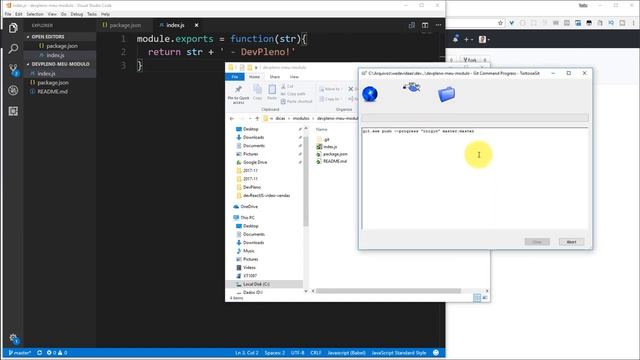Select package.json under DEVPLENO-MEU-MODULO in VS Code
640x360 pixels.
(x=53, y=83)
